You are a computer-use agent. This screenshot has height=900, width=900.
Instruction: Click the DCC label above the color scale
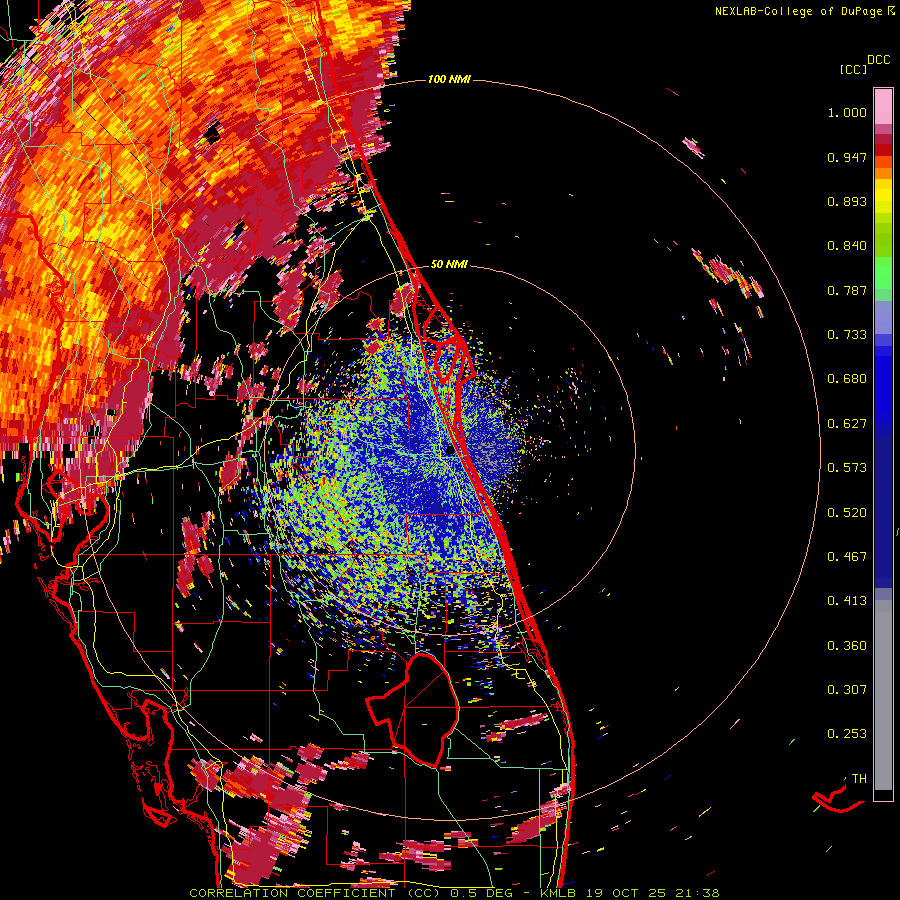coord(878,60)
